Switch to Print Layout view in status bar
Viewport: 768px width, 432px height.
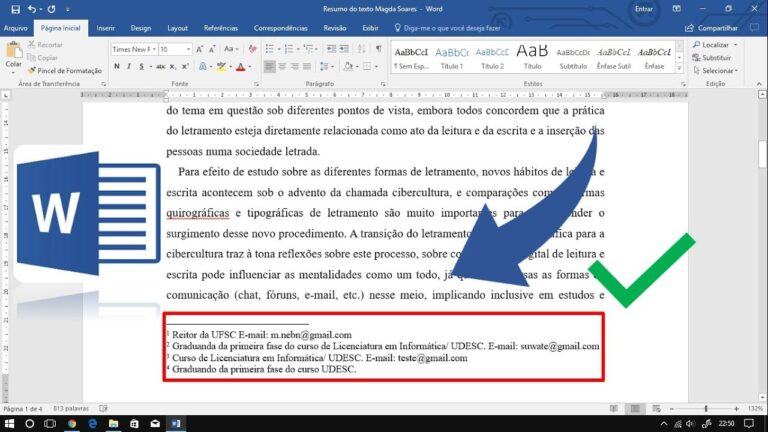(635, 408)
